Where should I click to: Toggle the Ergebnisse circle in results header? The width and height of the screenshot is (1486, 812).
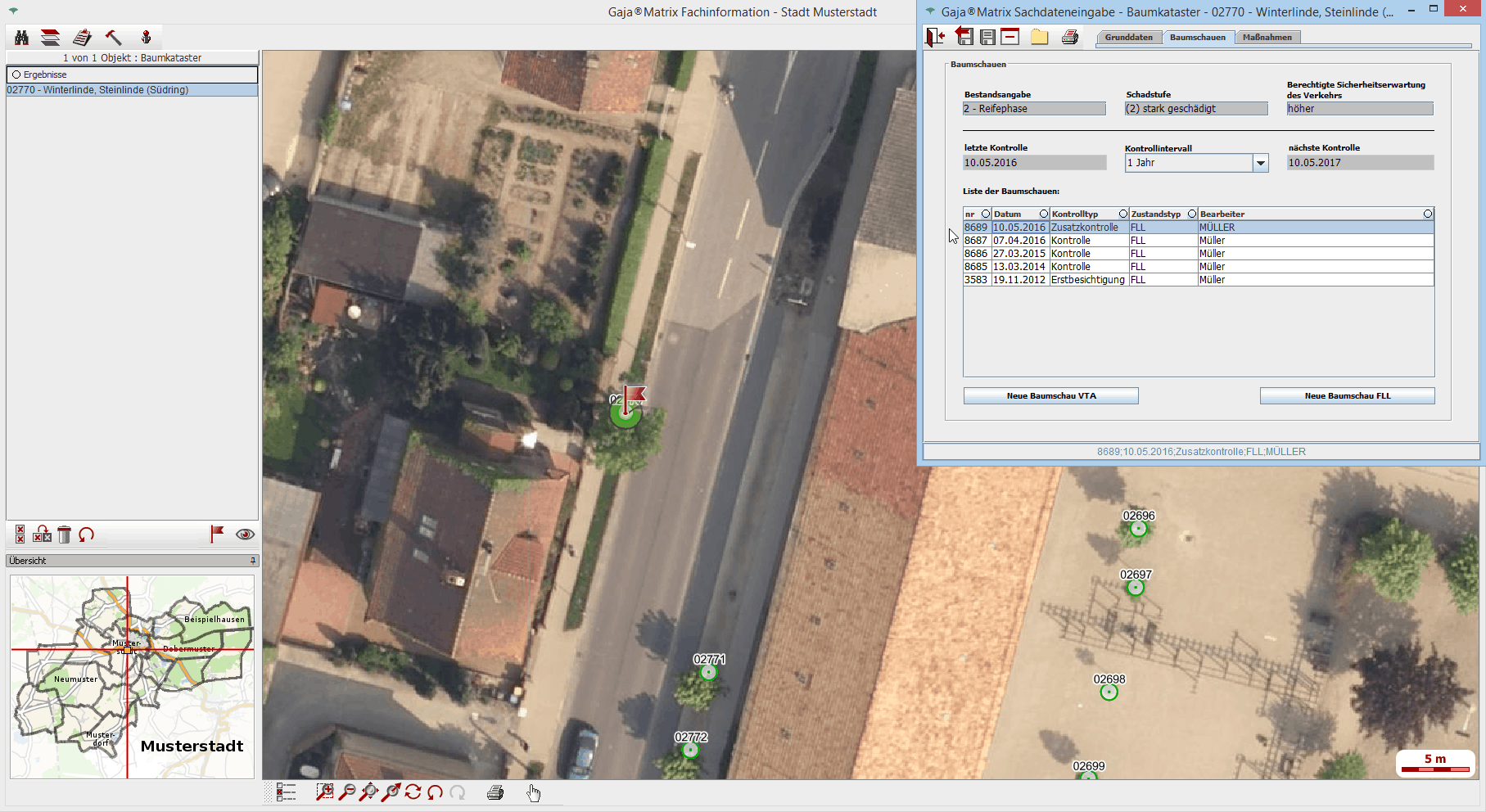16,74
